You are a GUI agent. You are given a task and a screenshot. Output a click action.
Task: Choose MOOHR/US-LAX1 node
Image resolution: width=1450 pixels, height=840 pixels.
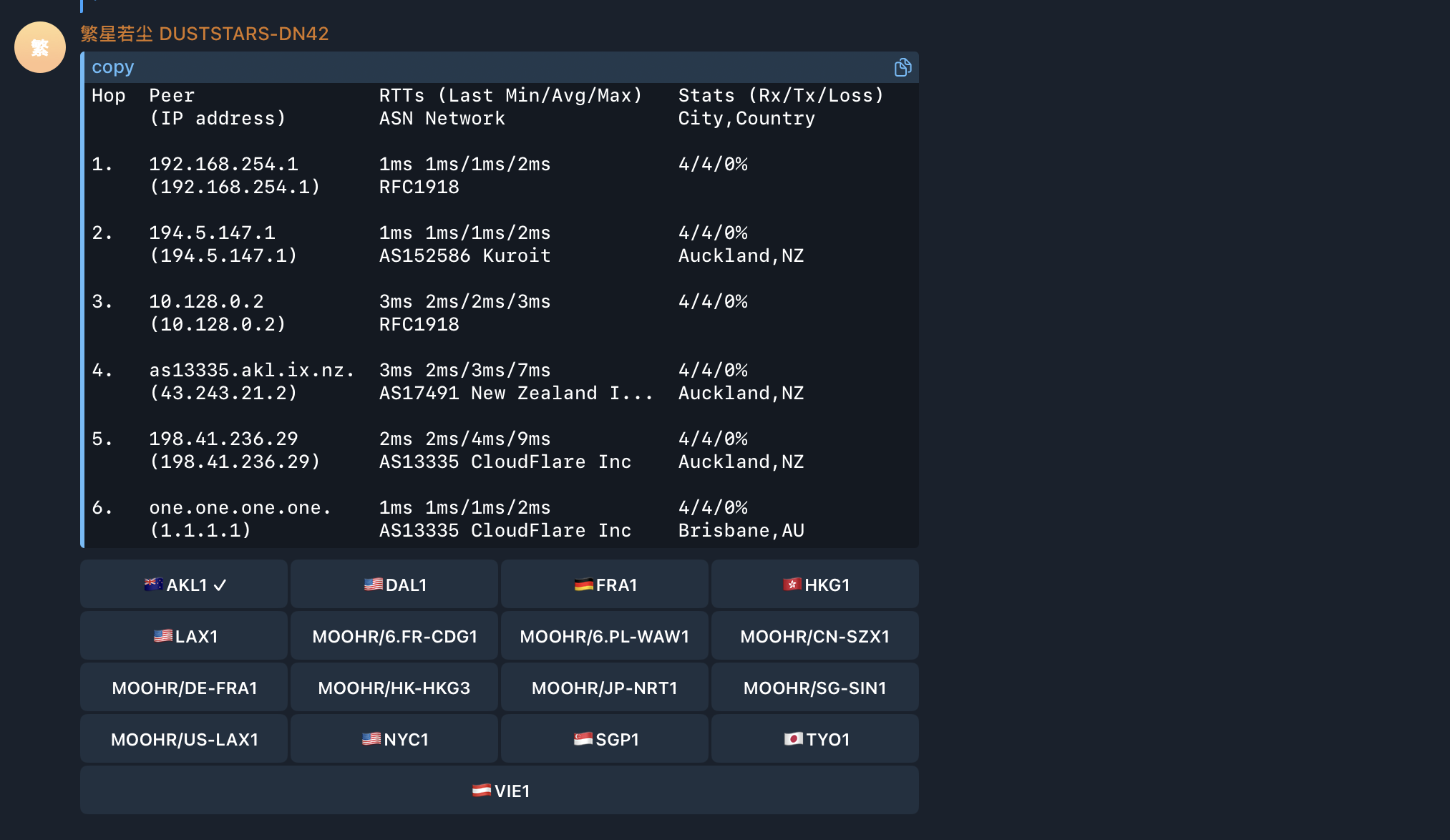click(184, 739)
